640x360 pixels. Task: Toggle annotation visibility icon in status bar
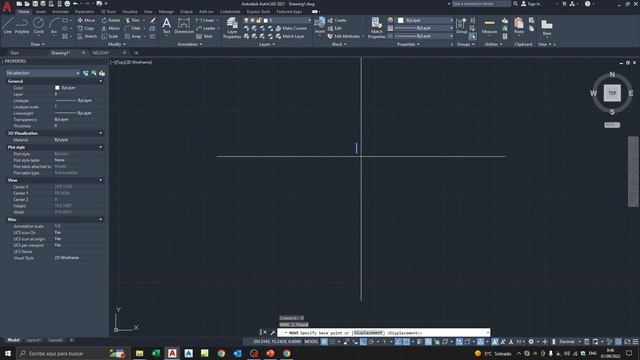coord(495,342)
